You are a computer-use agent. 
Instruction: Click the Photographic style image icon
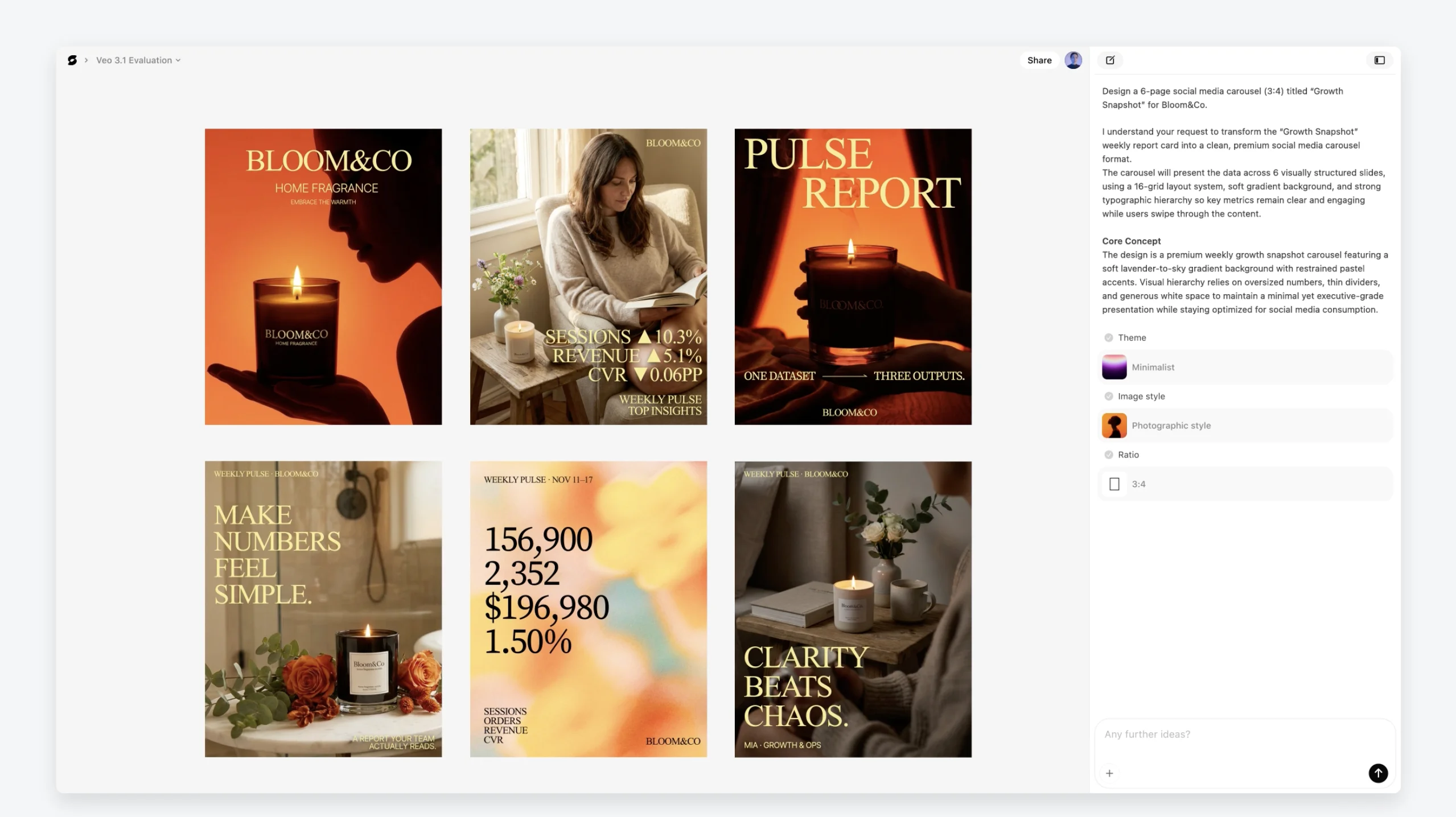click(1114, 425)
